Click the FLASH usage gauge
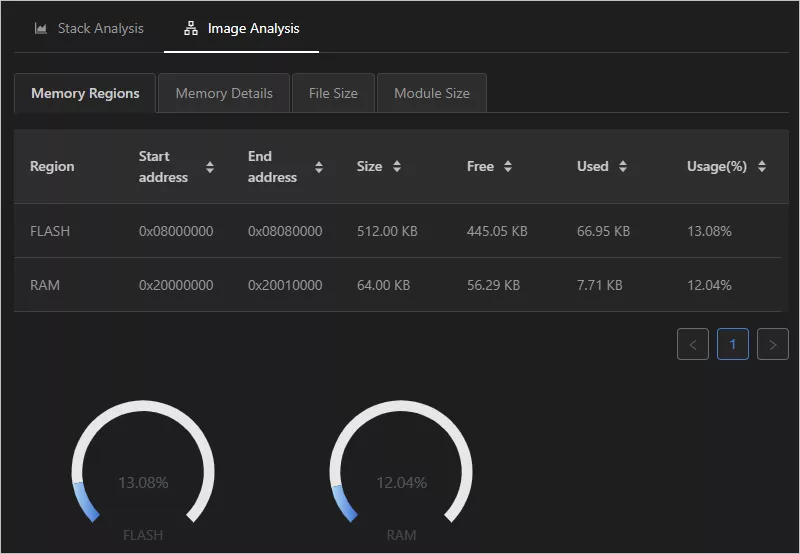 point(143,462)
